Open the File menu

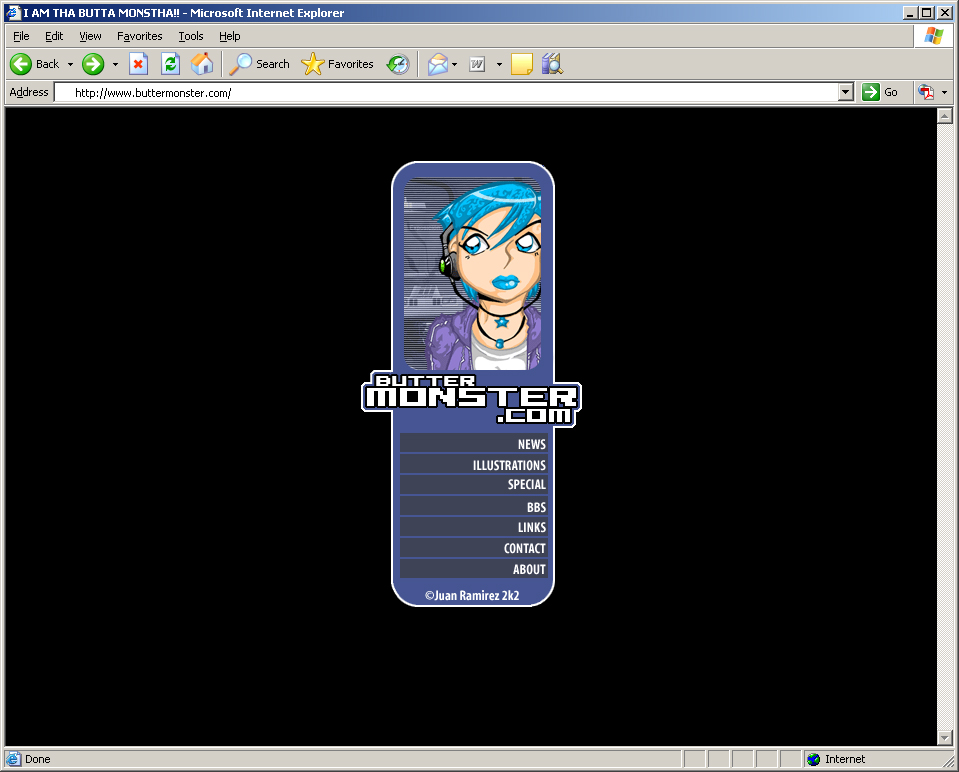pyautogui.click(x=21, y=36)
